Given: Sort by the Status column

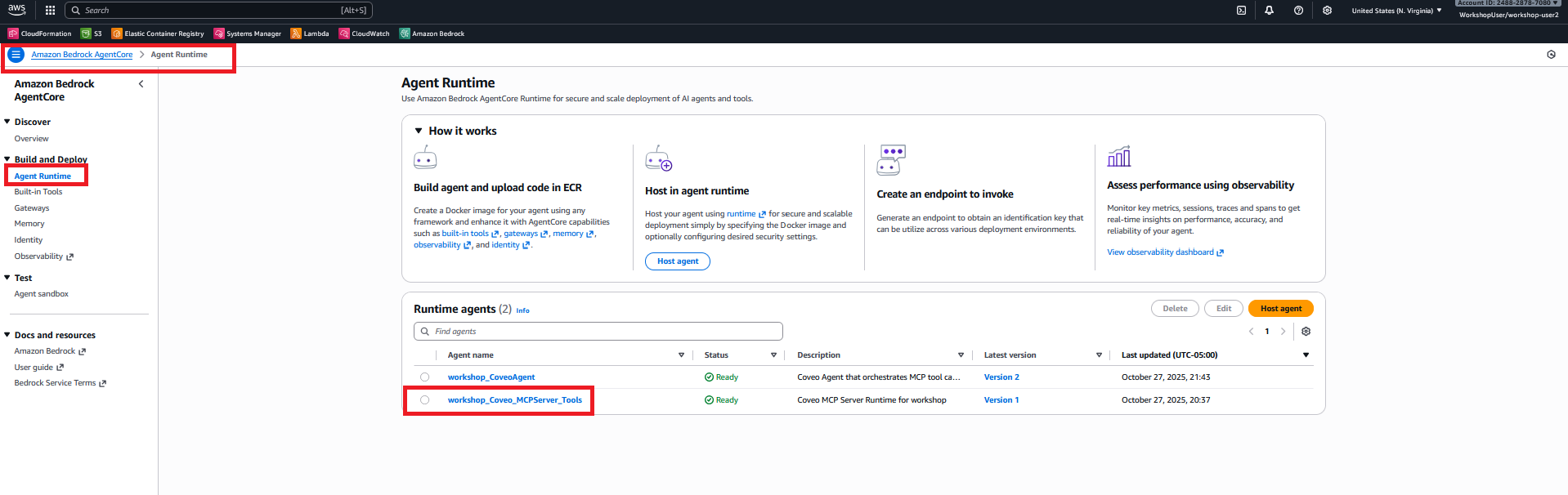Looking at the screenshot, I should (773, 355).
